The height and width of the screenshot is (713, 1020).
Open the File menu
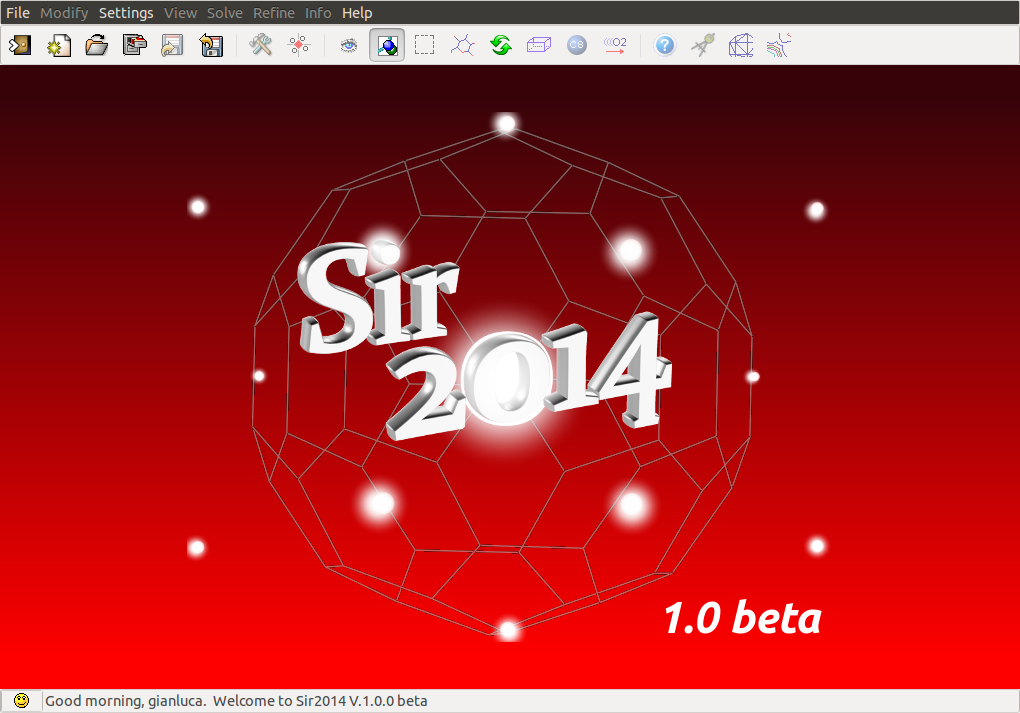coord(18,13)
